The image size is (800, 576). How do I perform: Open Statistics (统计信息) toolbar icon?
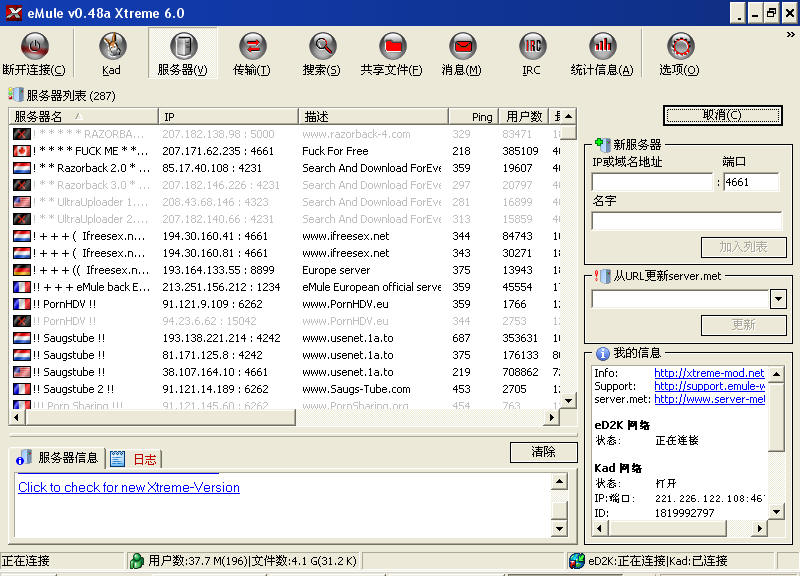coord(602,46)
